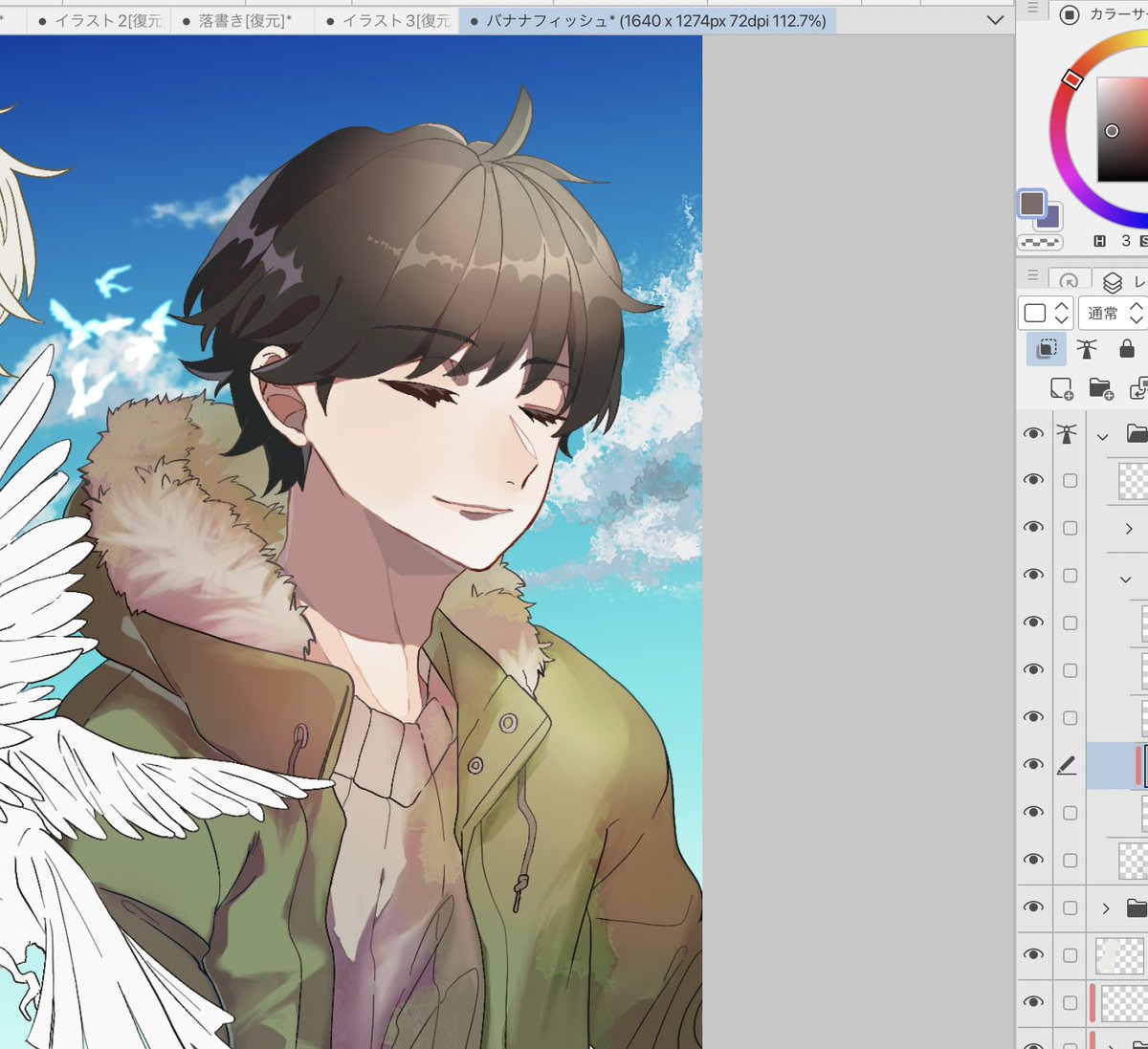Hide the layer directly below selected layer

pyautogui.click(x=1033, y=812)
